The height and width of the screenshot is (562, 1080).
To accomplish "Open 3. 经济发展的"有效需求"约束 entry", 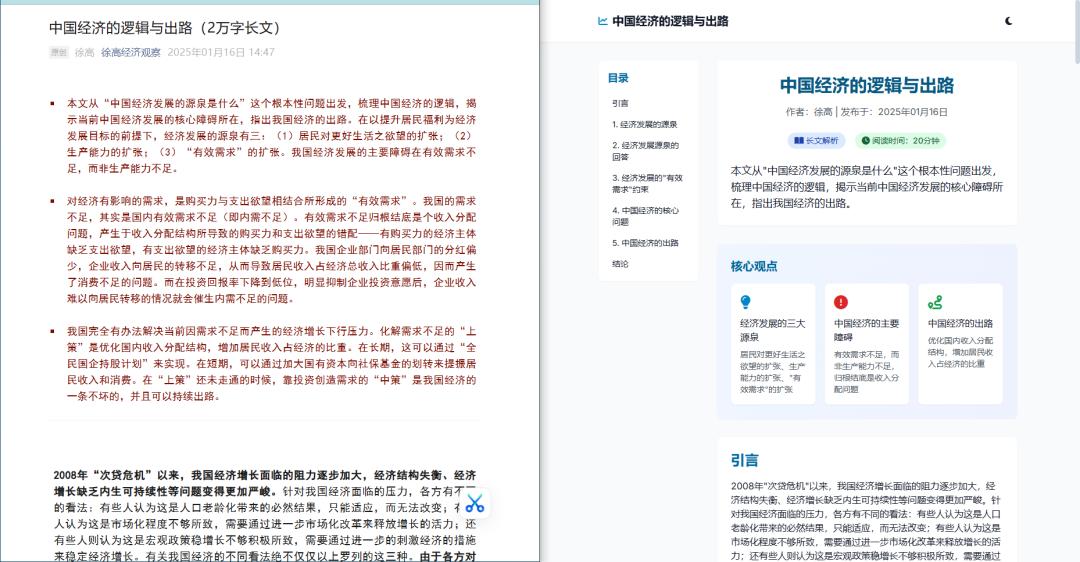I will pyautogui.click(x=647, y=183).
